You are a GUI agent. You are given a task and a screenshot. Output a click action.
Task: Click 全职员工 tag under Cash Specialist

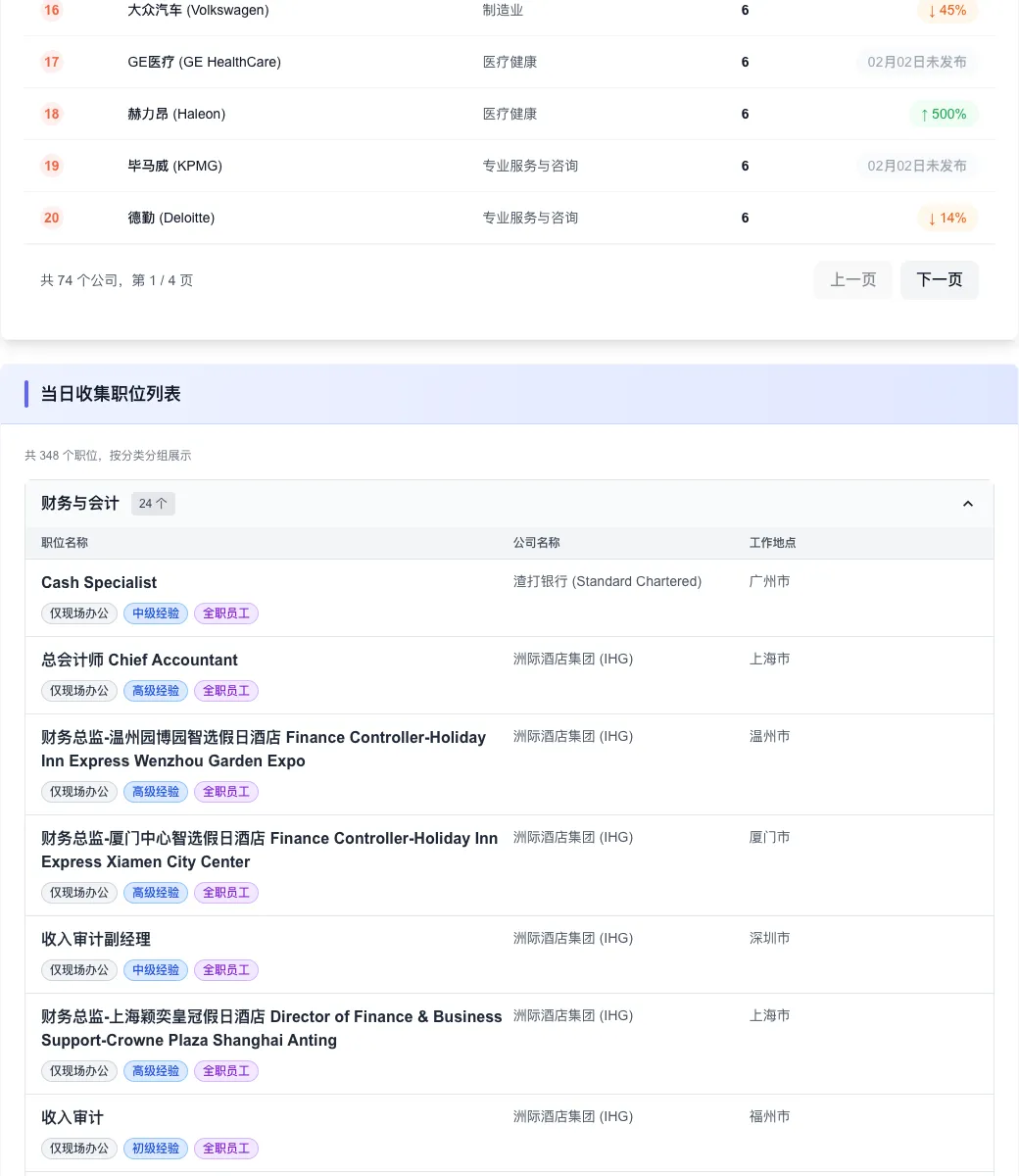click(x=226, y=613)
